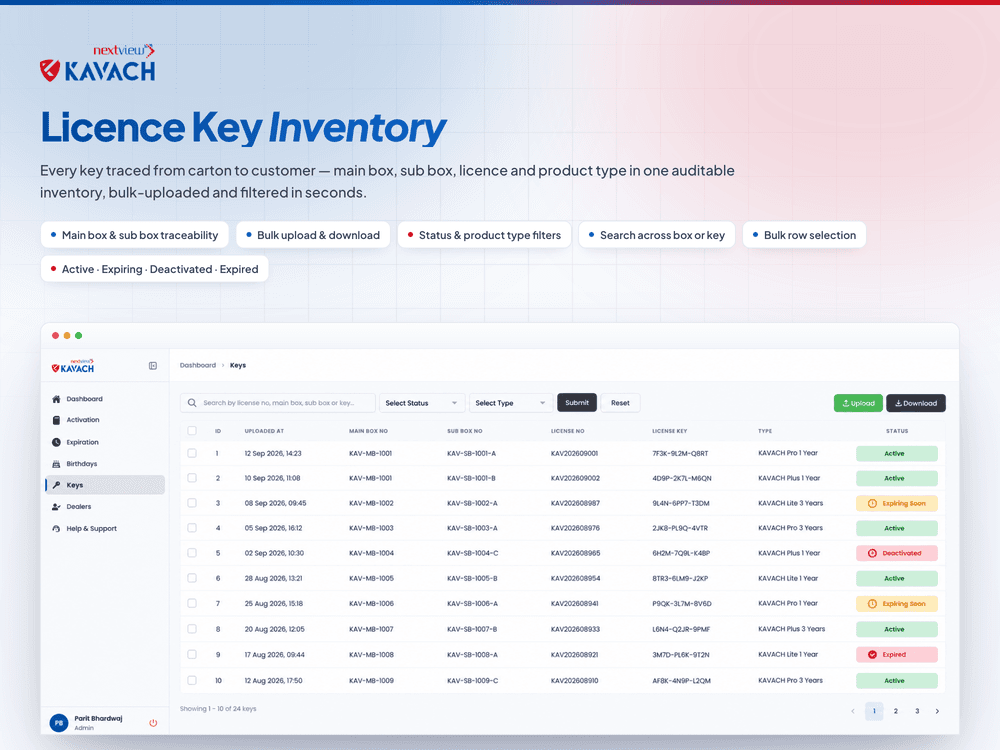Check the row for KAV-SB-1001-A

[x=192, y=453]
